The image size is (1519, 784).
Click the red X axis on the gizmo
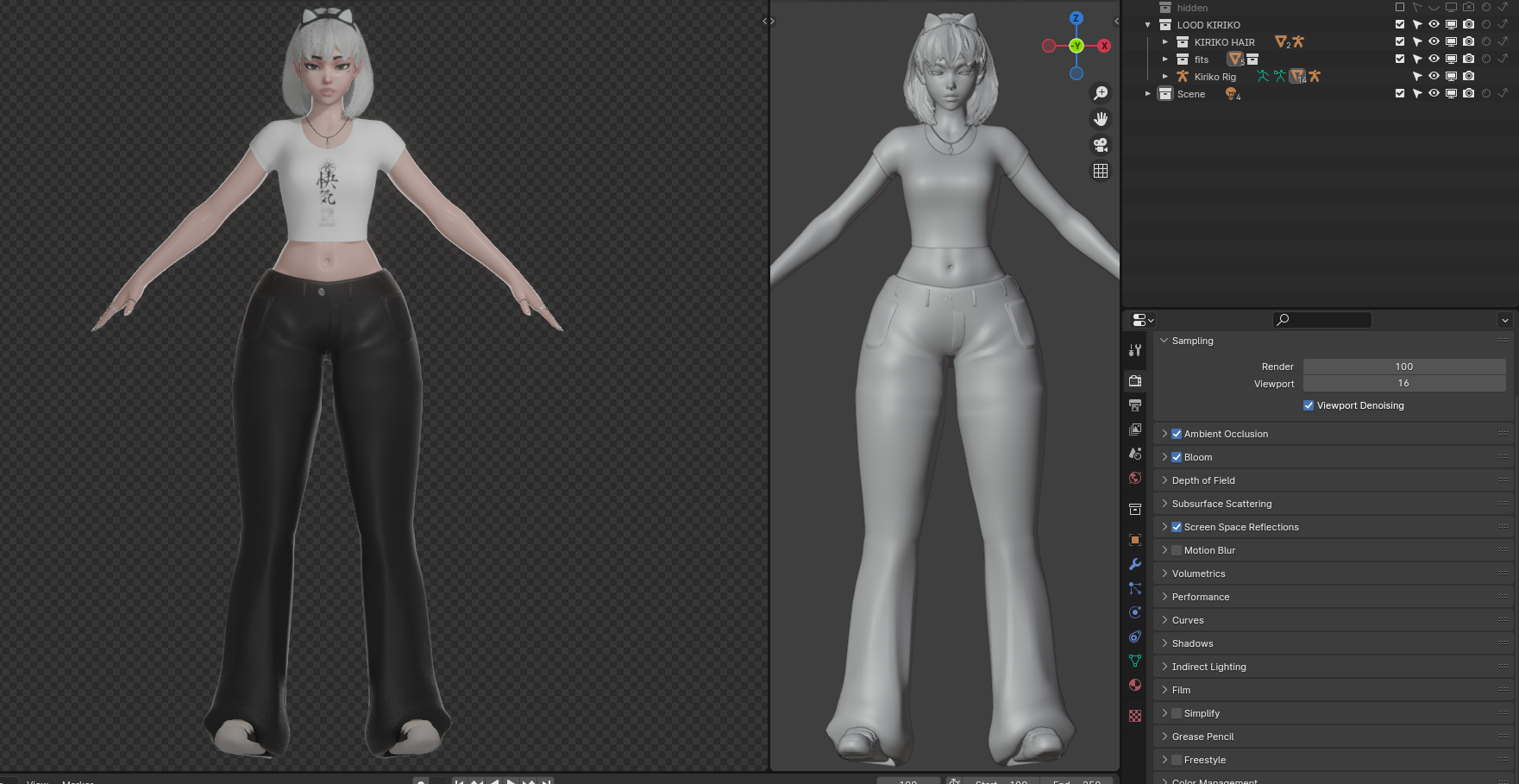pos(1104,46)
